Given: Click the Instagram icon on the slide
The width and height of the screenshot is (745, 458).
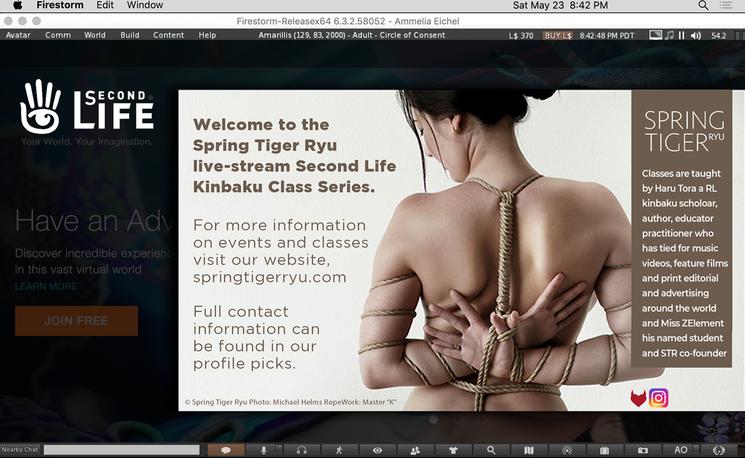Looking at the screenshot, I should pyautogui.click(x=659, y=398).
